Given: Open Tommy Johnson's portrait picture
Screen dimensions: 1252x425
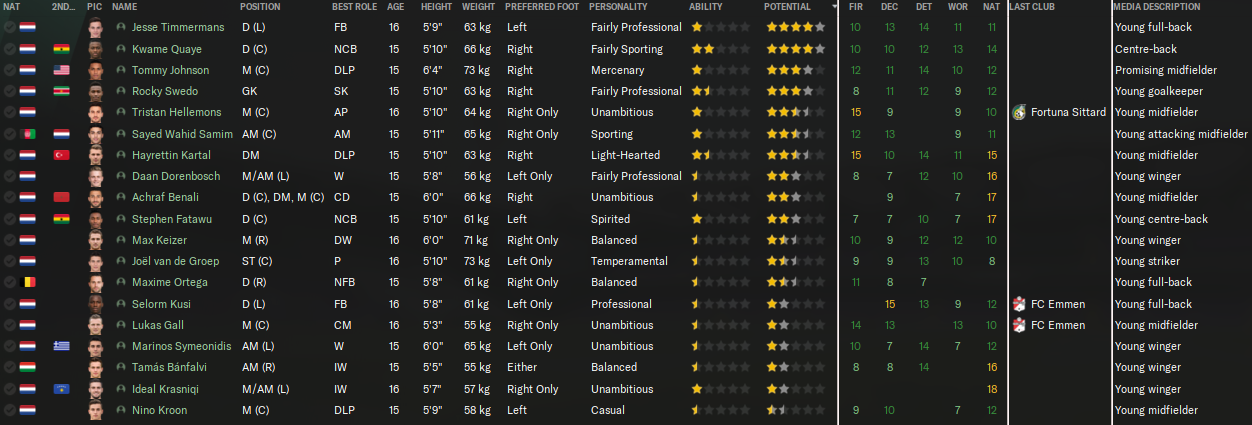Looking at the screenshot, I should (x=96, y=70).
